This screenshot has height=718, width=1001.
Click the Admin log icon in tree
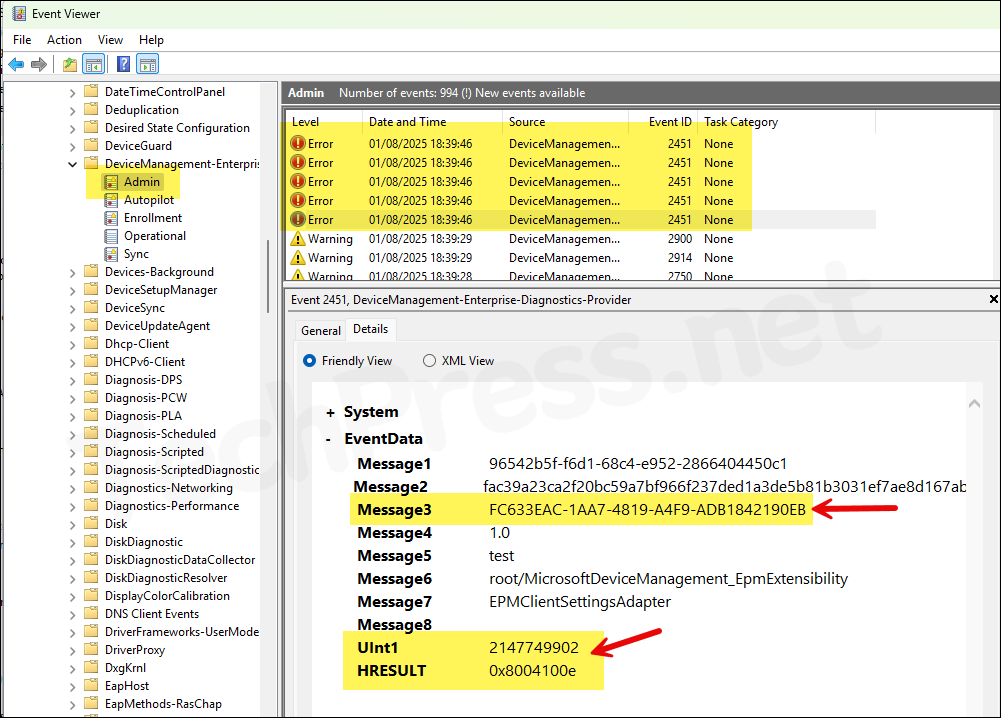(111, 182)
